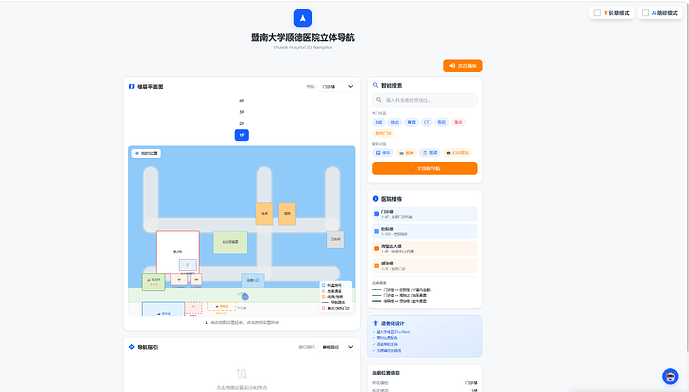Click the orange voice broadcast button
Viewport: 689px width, 392px height.
pyautogui.click(x=463, y=65)
